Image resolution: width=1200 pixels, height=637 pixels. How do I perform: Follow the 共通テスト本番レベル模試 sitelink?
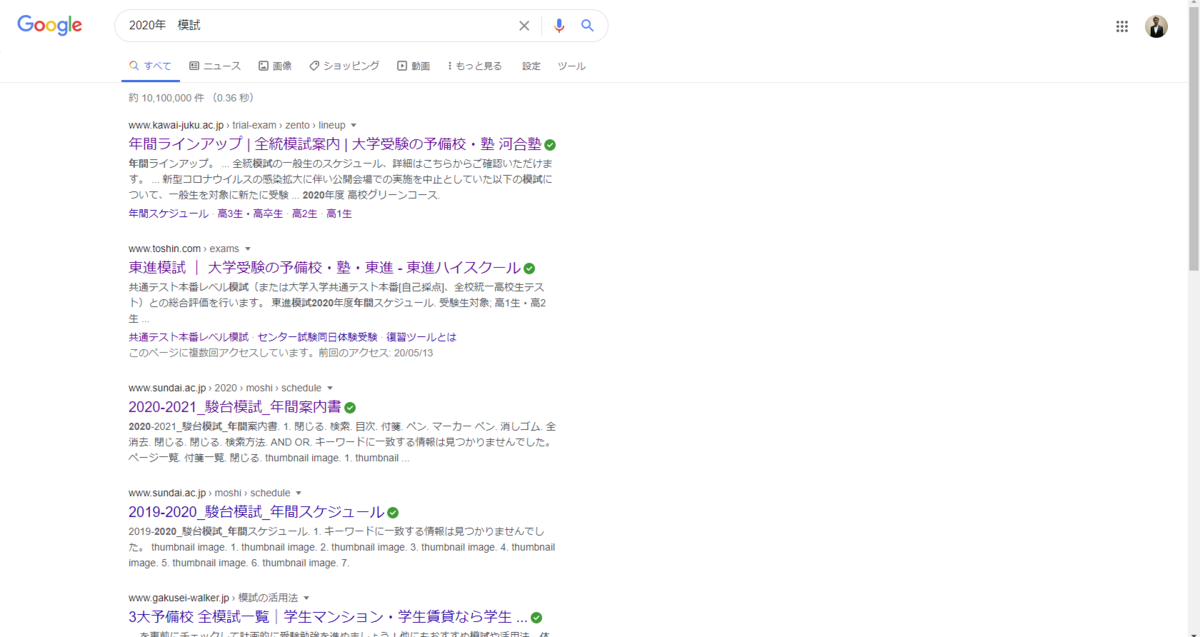click(188, 338)
